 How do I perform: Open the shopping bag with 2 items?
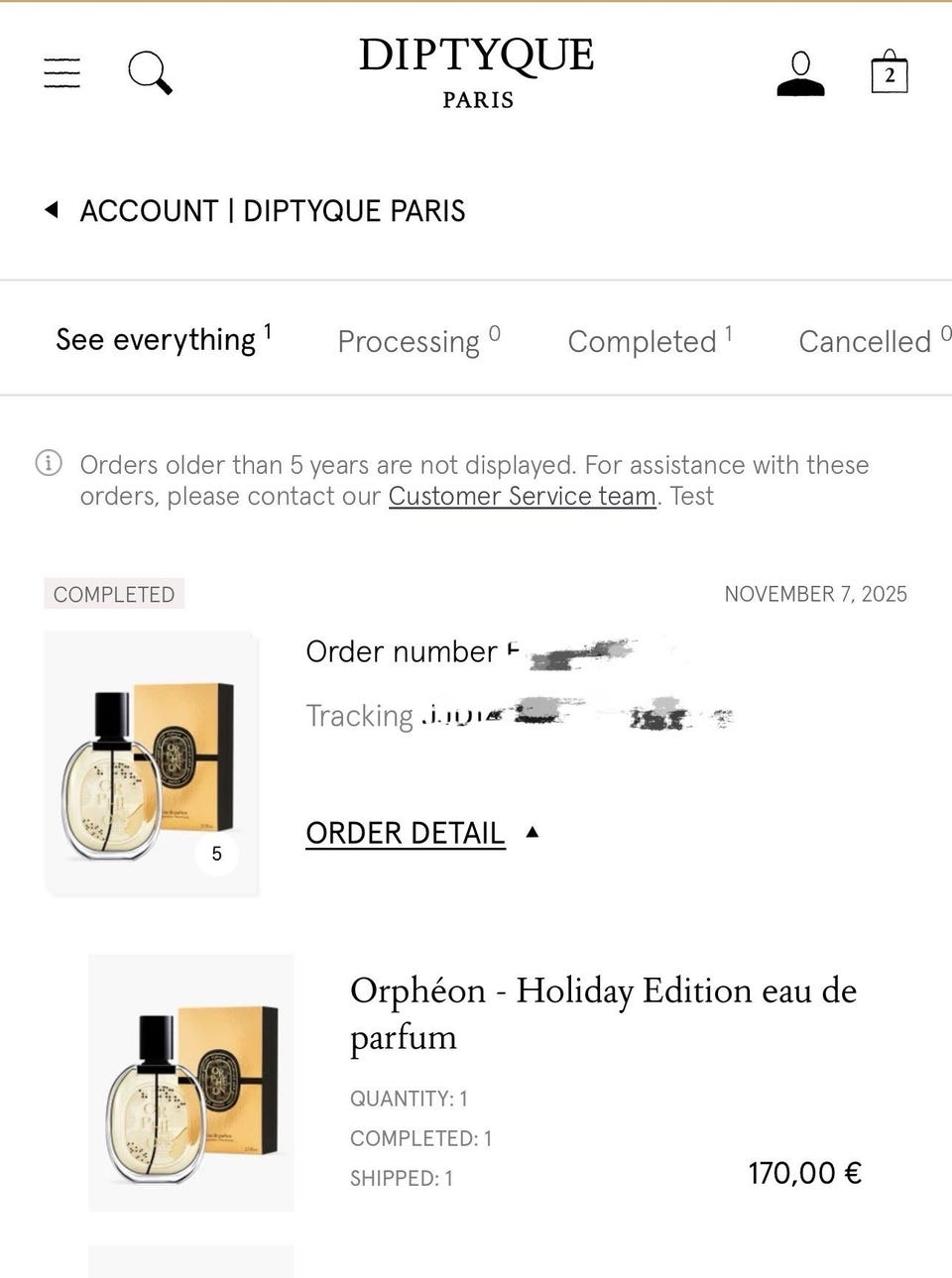tap(889, 72)
